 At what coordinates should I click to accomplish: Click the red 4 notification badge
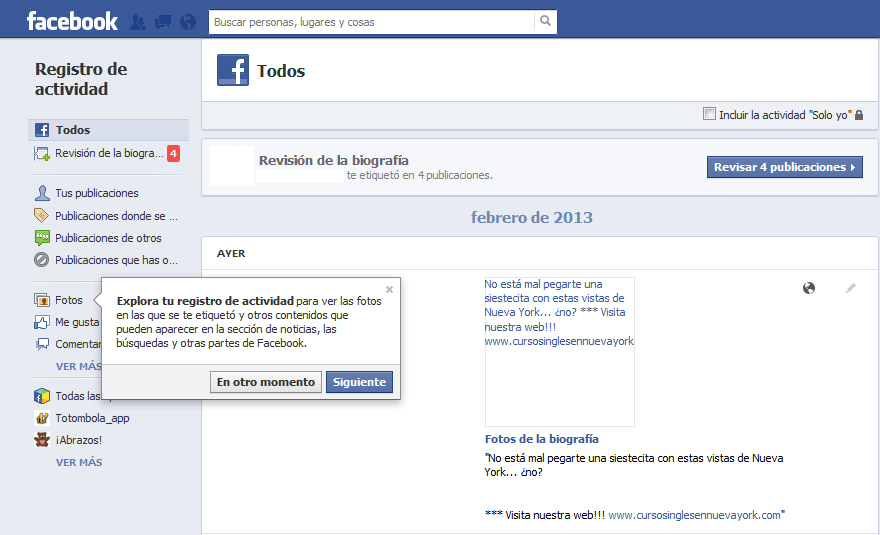tap(173, 153)
